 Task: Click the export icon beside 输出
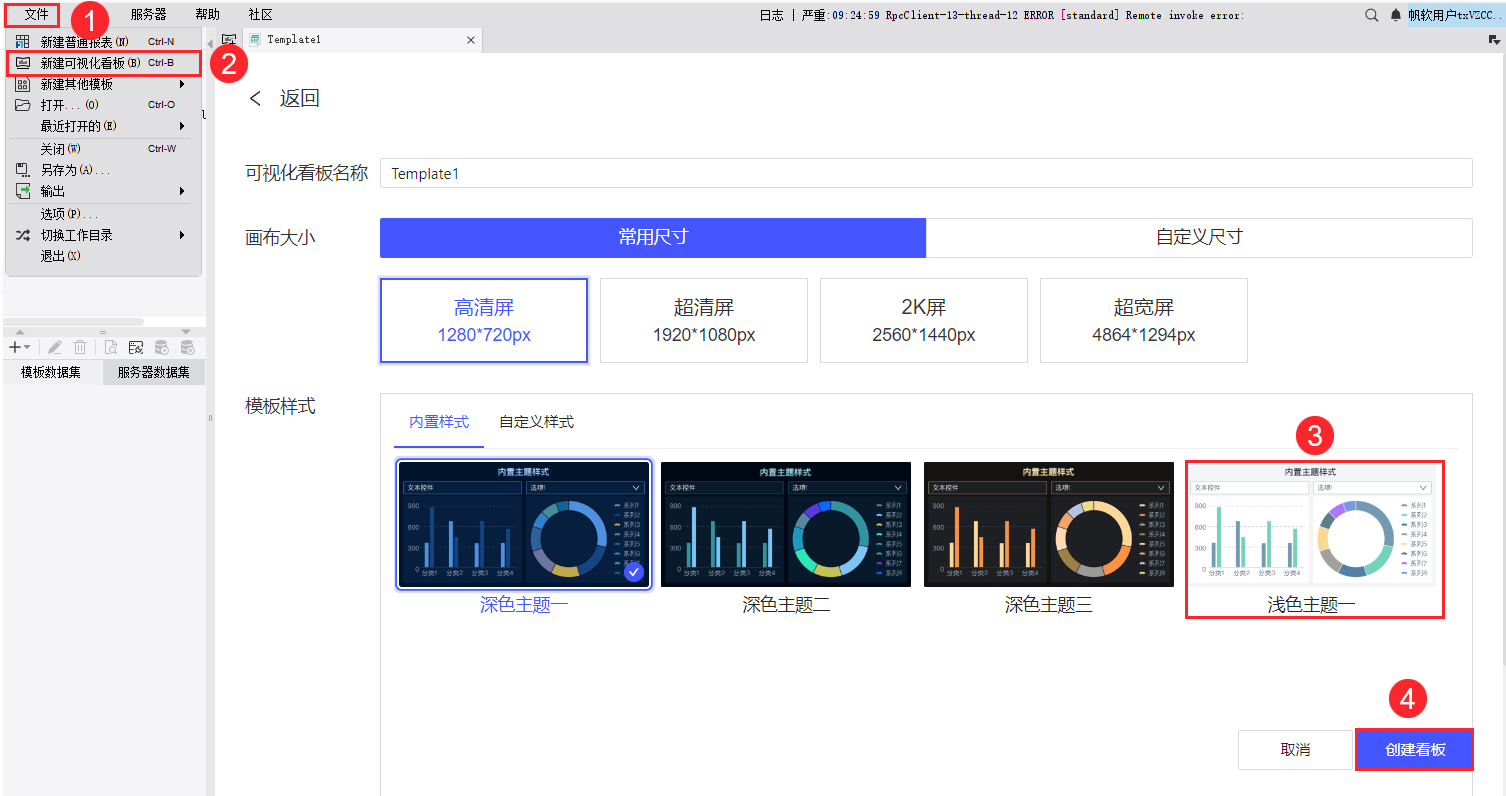(x=22, y=191)
